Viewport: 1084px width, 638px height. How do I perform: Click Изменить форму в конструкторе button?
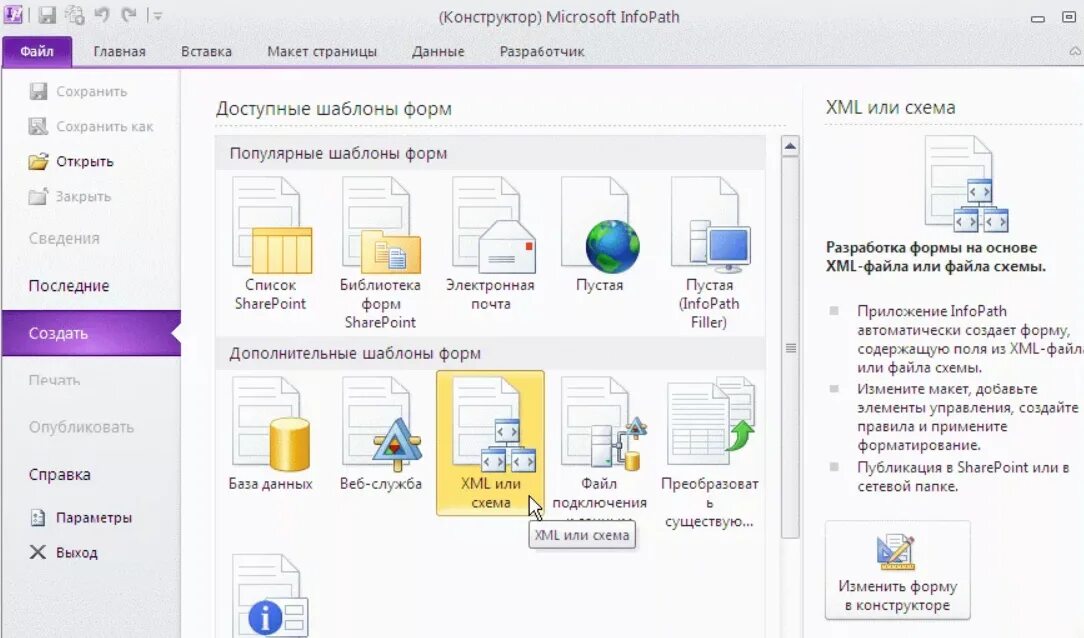coord(897,571)
